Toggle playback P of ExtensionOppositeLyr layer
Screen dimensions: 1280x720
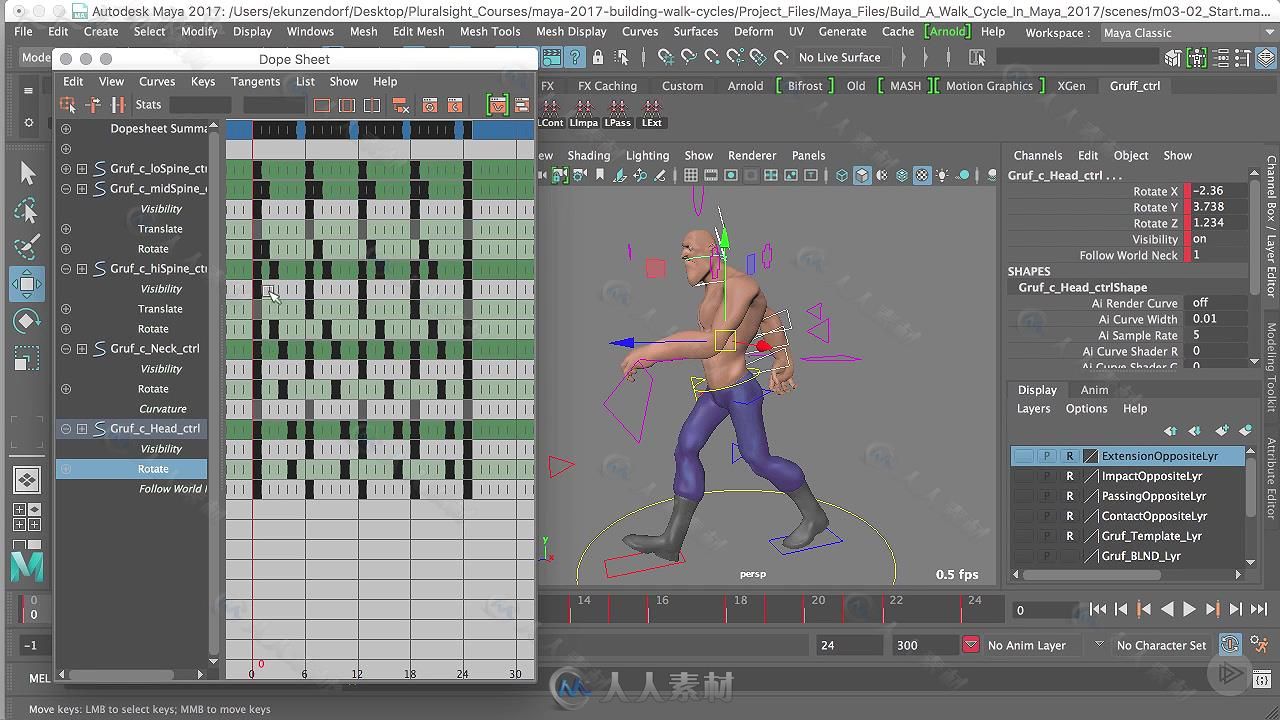(x=1047, y=456)
